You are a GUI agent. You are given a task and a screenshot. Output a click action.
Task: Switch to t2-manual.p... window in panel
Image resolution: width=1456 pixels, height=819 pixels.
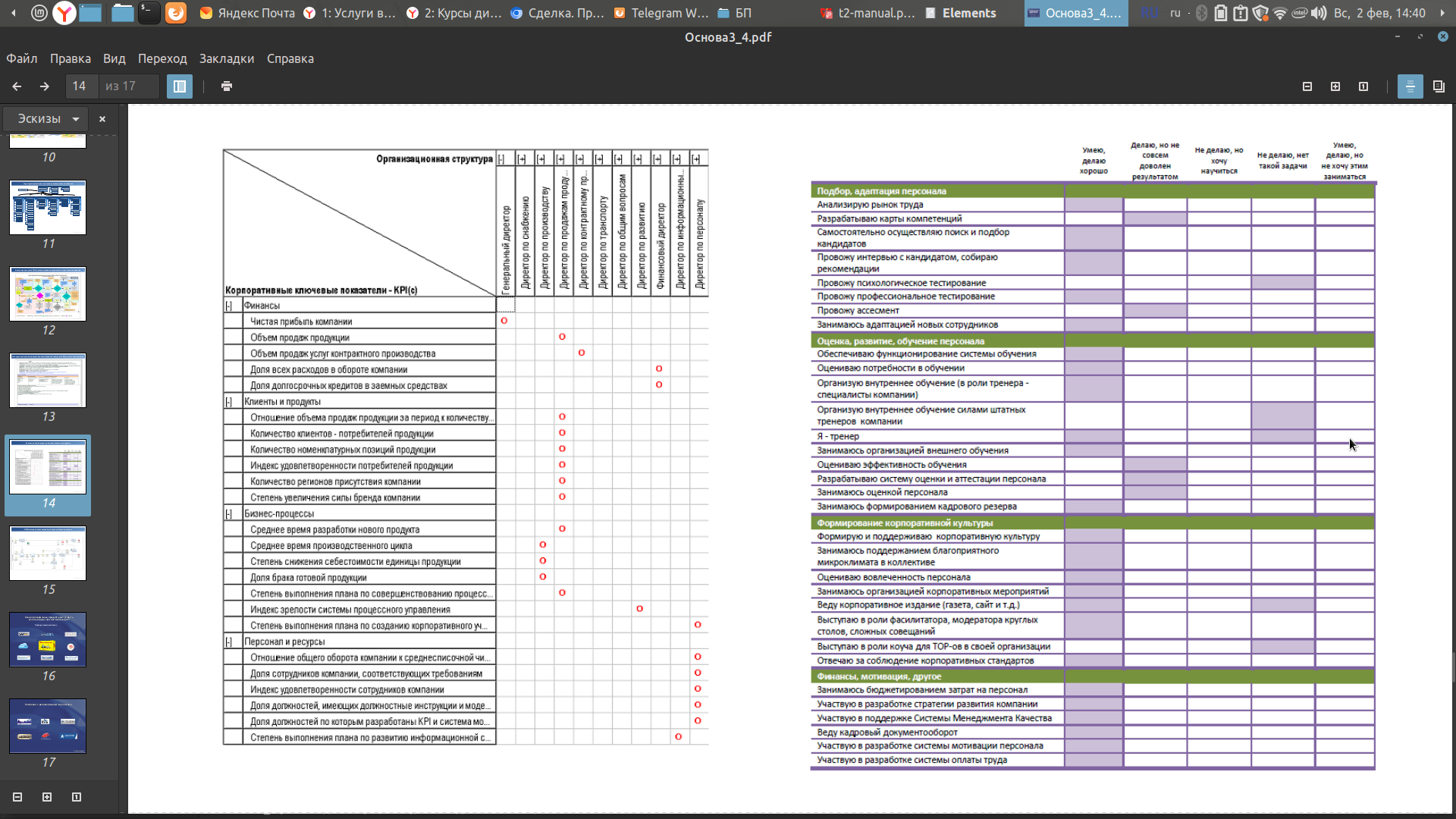(x=868, y=13)
